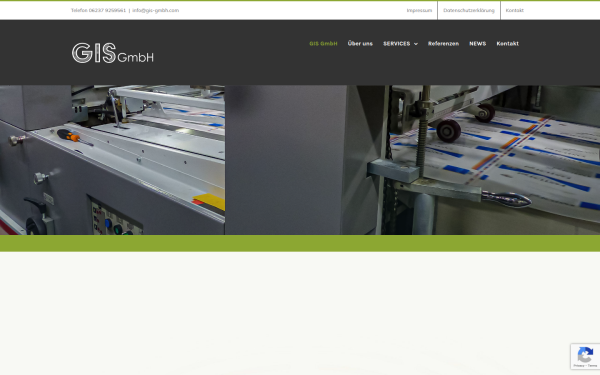Open the Über uns page
This screenshot has height=375, width=600.
click(360, 44)
